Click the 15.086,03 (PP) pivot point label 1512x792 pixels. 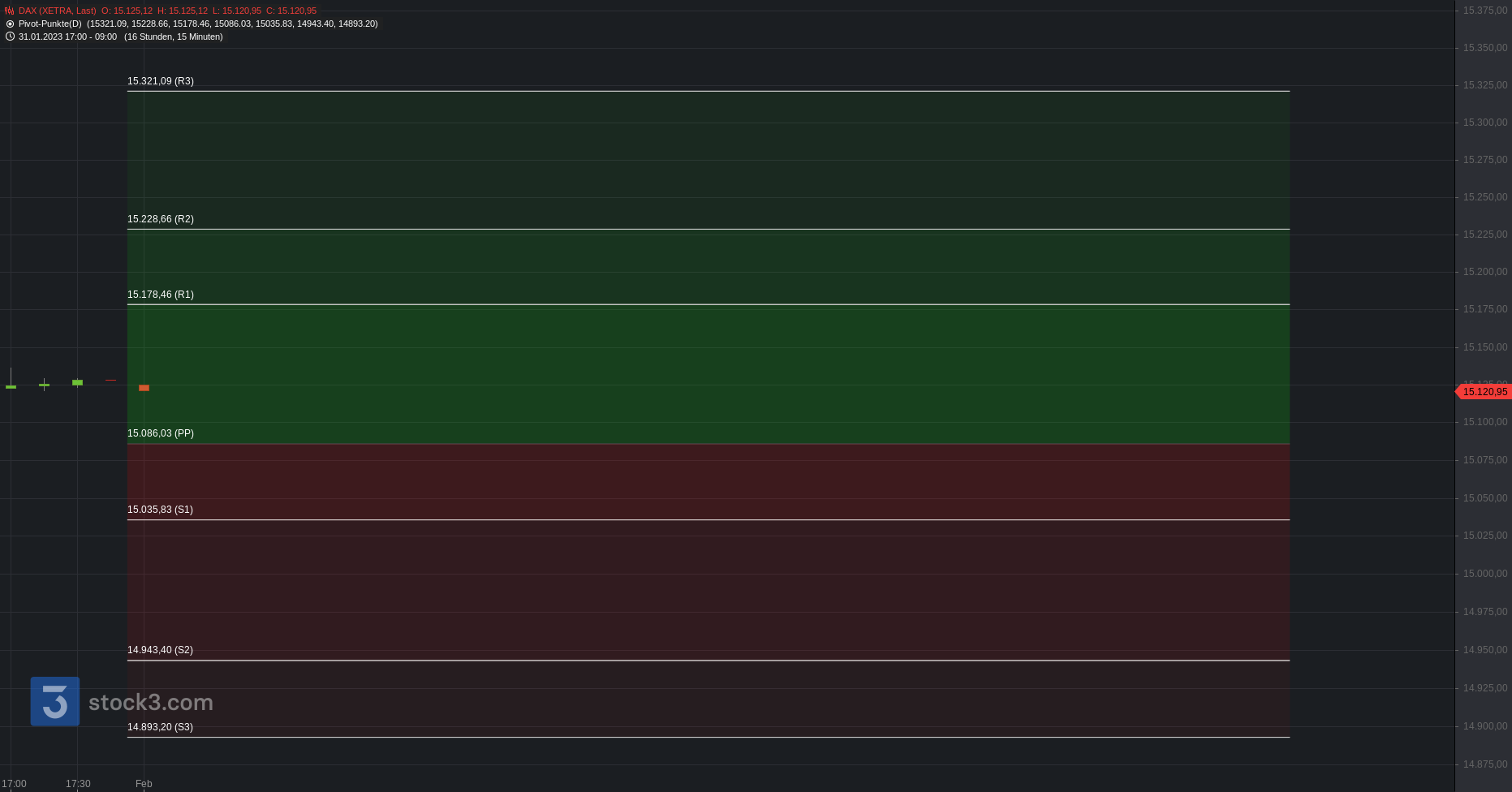click(161, 433)
